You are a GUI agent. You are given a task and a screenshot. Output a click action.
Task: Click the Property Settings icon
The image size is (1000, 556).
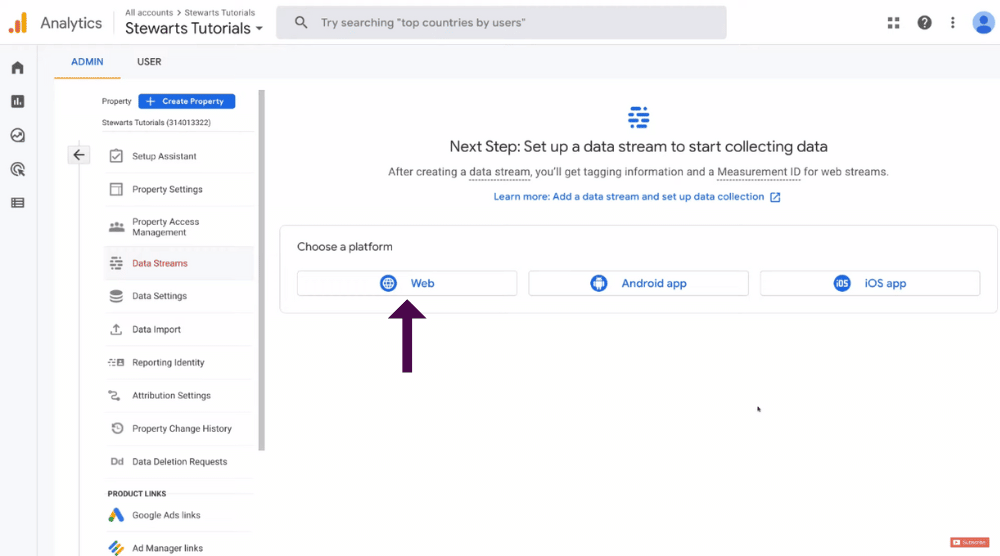click(x=116, y=189)
